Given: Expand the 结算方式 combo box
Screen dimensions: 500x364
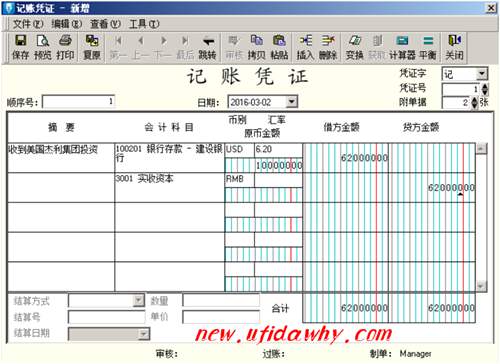Looking at the screenshot, I should point(138,300).
